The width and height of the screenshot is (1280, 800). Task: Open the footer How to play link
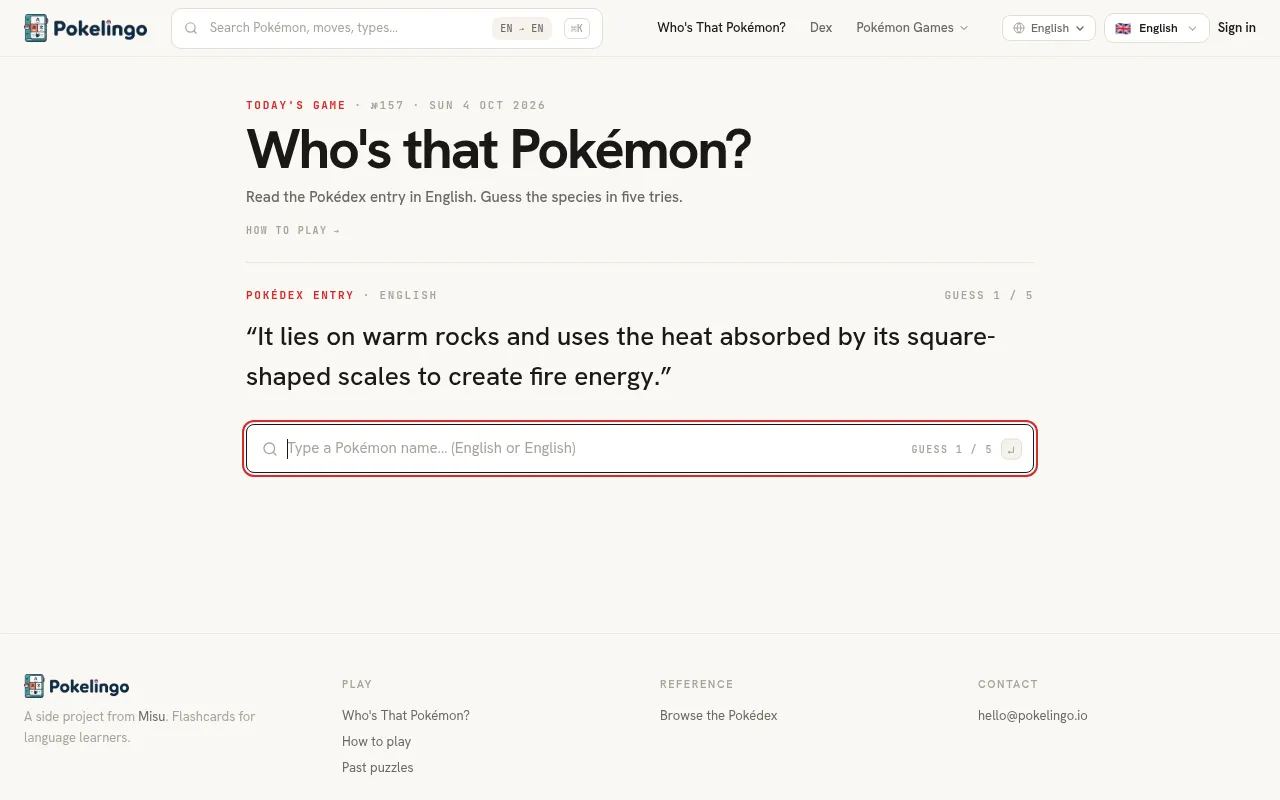[377, 741]
